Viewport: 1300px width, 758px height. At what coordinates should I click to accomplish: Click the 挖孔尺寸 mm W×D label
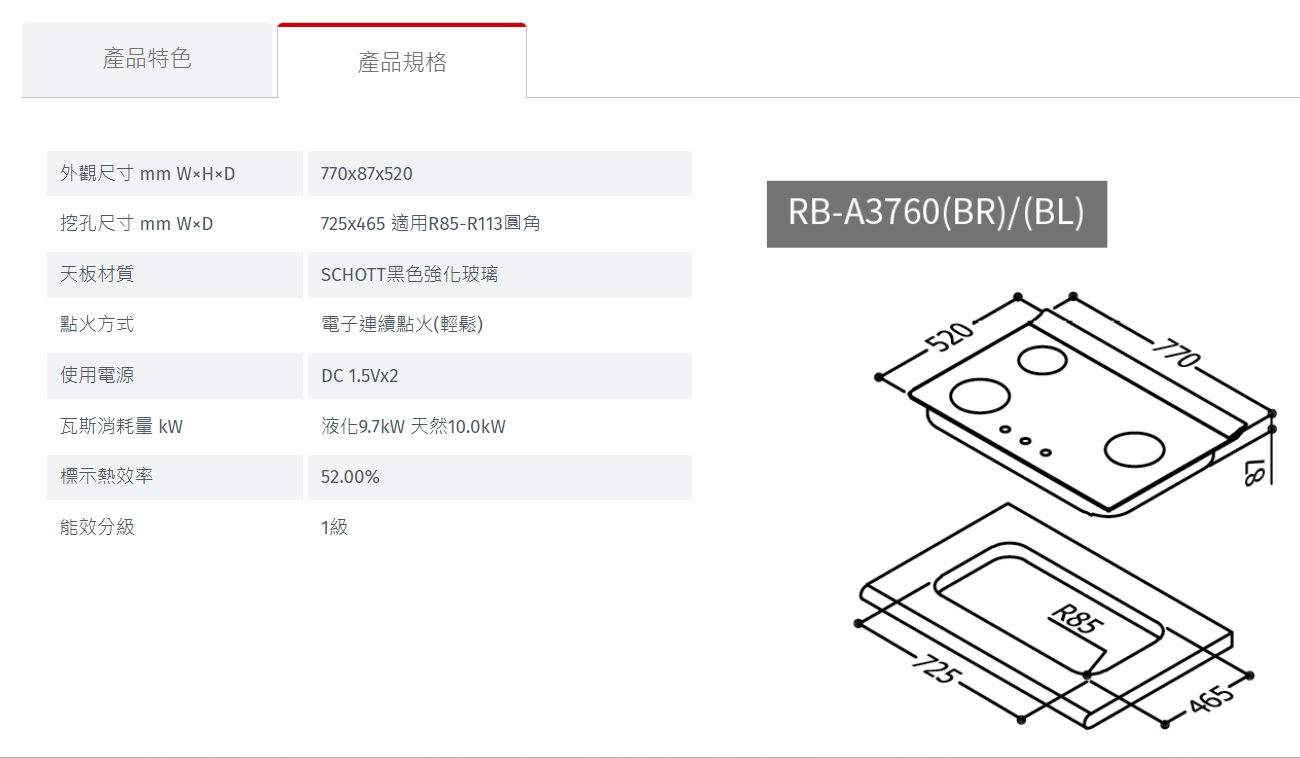137,224
